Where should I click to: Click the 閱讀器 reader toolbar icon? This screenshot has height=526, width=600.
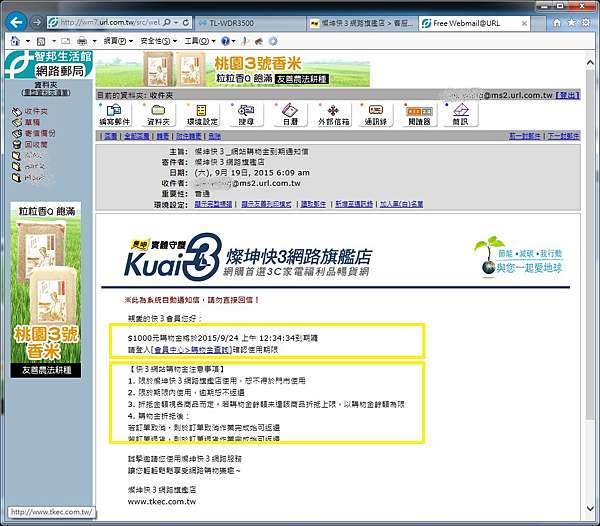pyautogui.click(x=419, y=114)
